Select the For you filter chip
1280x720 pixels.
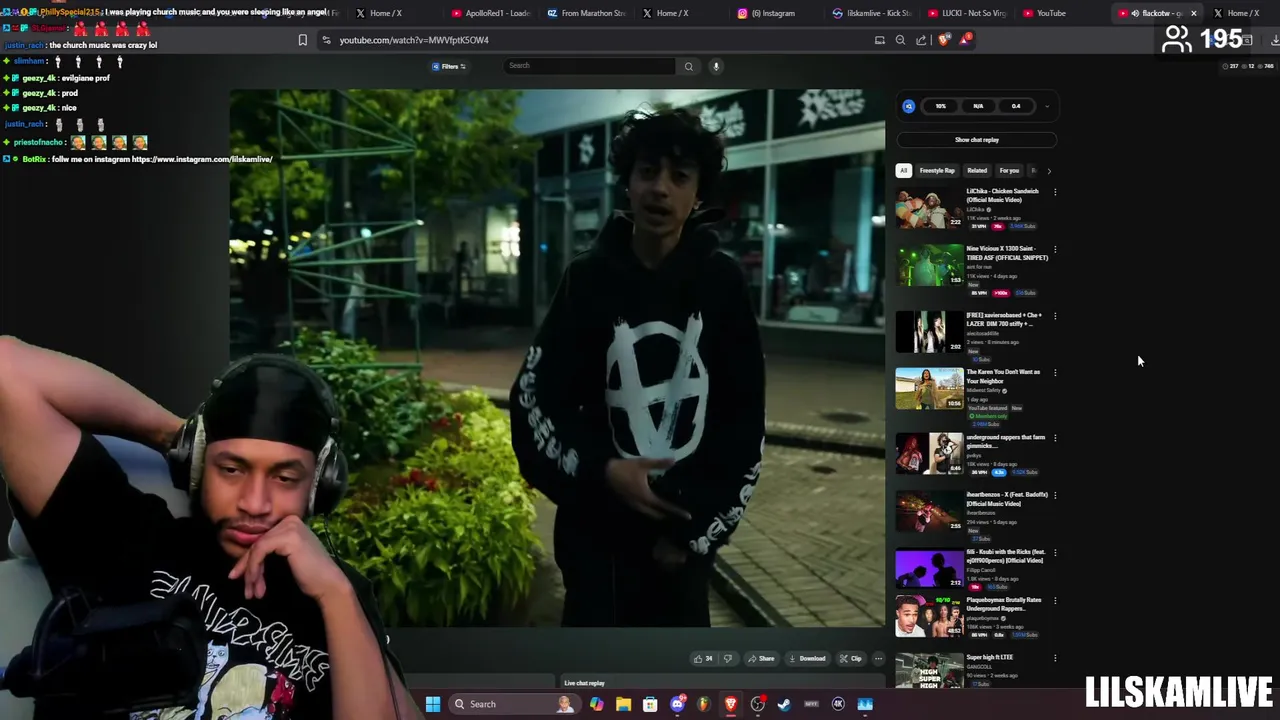coord(1010,171)
